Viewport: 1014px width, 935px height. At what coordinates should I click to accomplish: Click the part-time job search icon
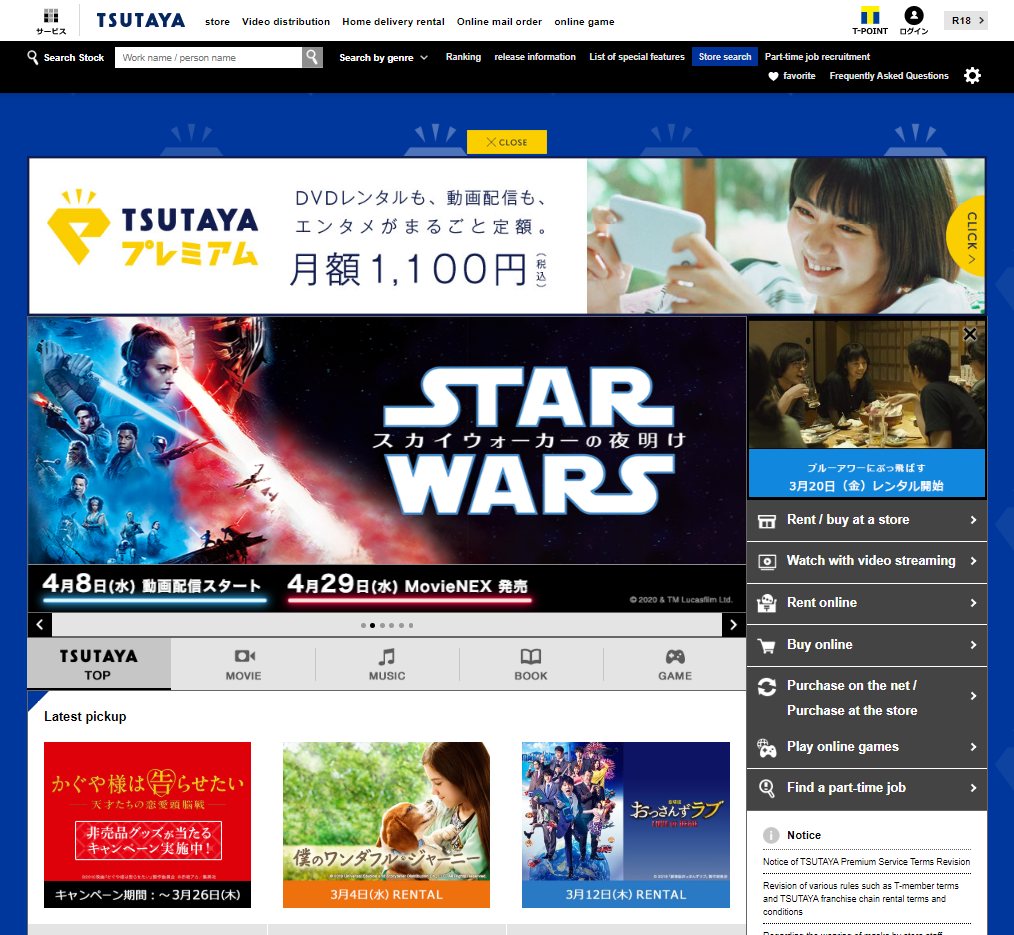(766, 788)
